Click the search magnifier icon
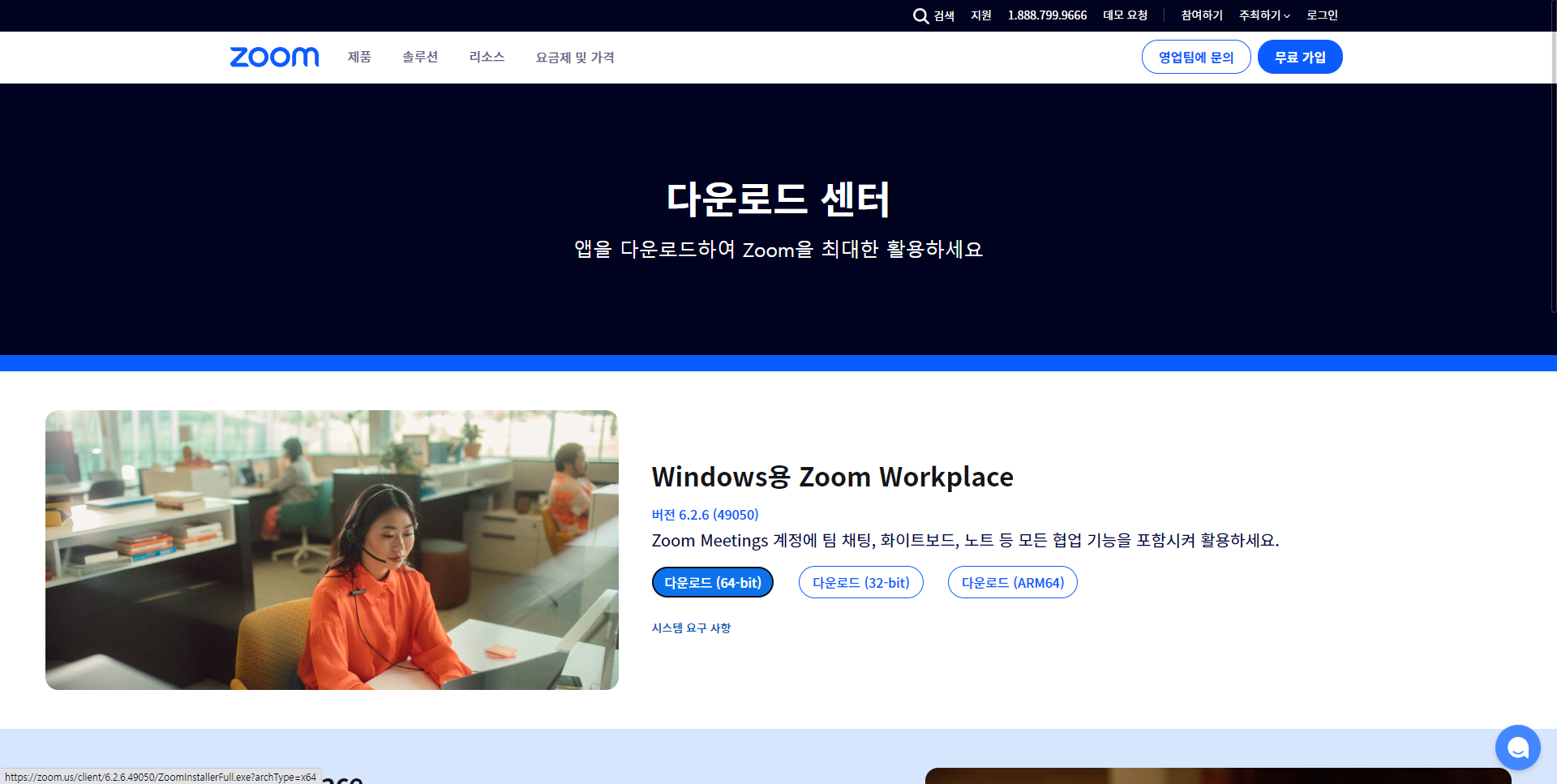The width and height of the screenshot is (1557, 784). point(920,16)
